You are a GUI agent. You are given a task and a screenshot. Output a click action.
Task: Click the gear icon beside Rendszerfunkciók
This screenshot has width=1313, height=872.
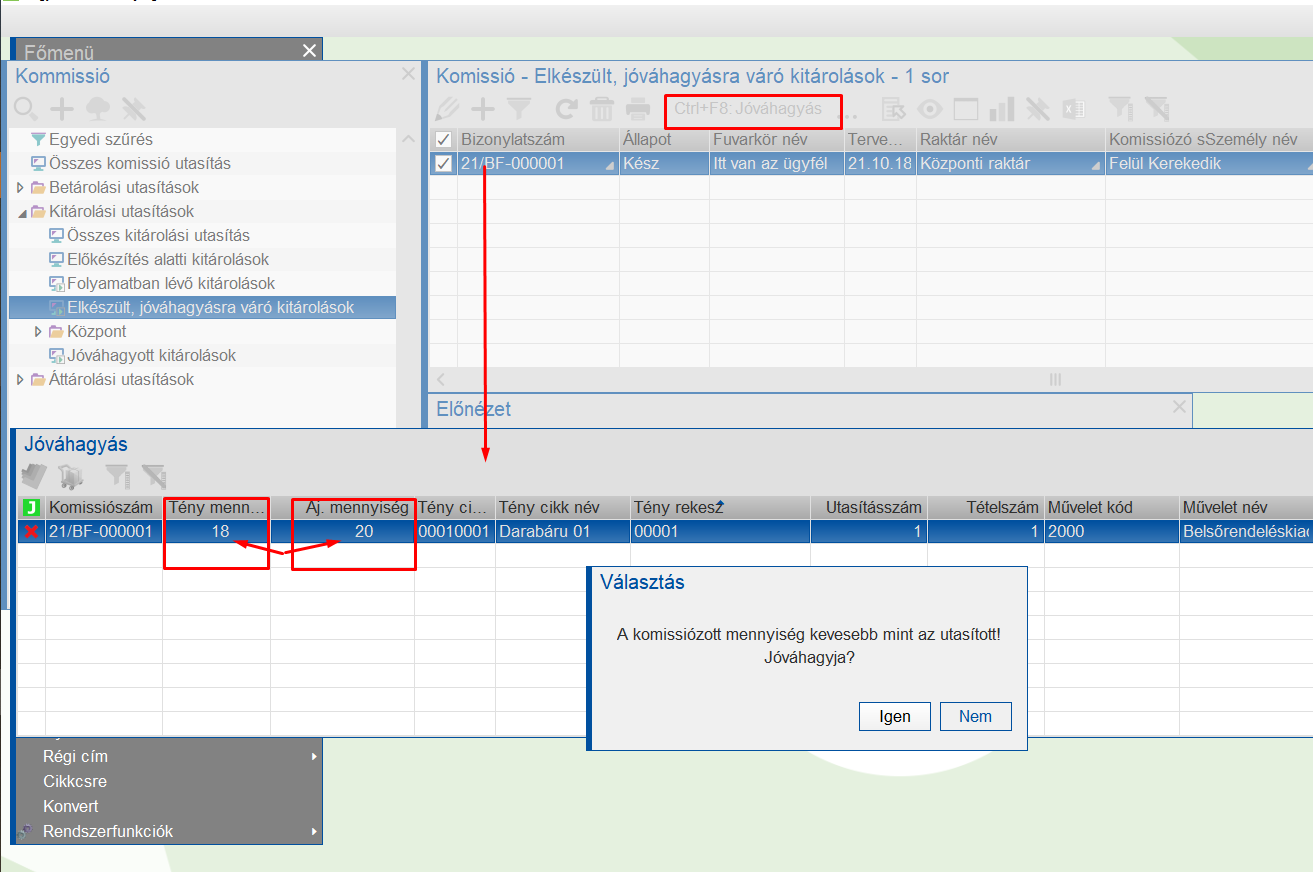click(26, 832)
